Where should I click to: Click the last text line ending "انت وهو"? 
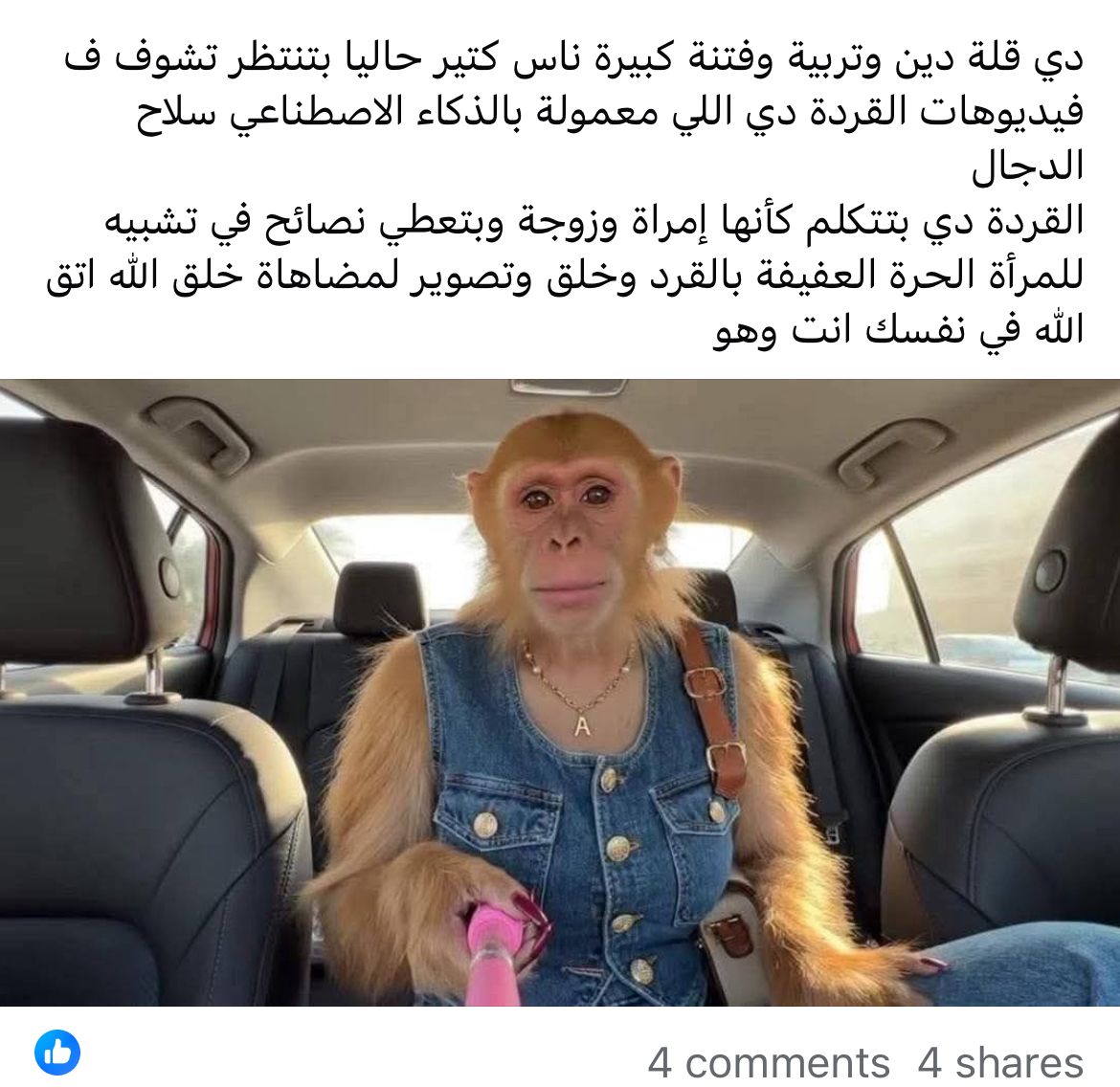coord(899,331)
